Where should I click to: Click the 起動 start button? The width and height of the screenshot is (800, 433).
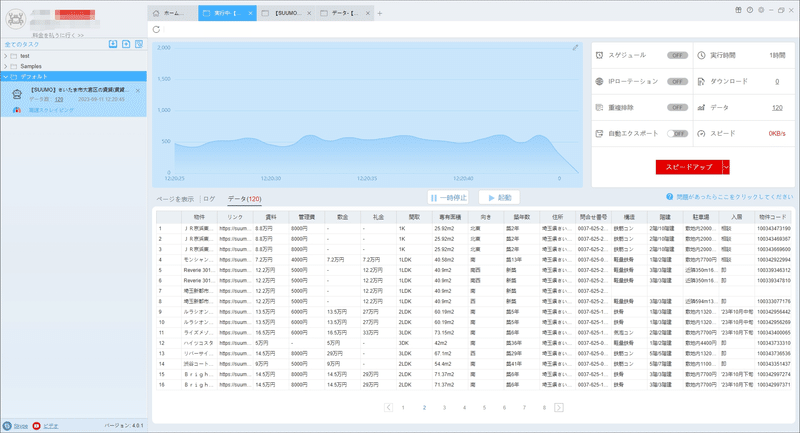[x=499, y=197]
